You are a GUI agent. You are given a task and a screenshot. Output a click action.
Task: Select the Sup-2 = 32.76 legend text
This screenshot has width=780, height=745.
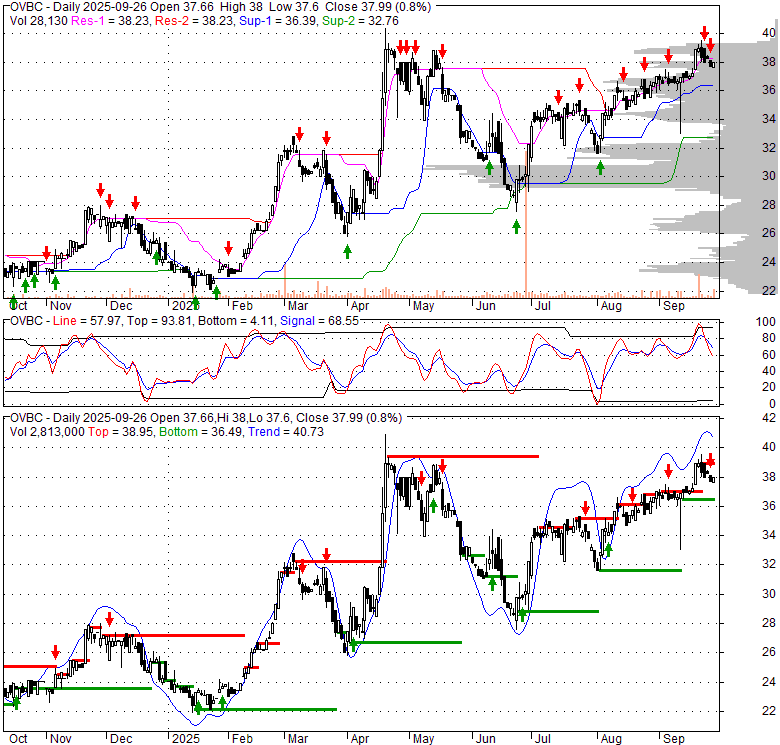[x=361, y=21]
